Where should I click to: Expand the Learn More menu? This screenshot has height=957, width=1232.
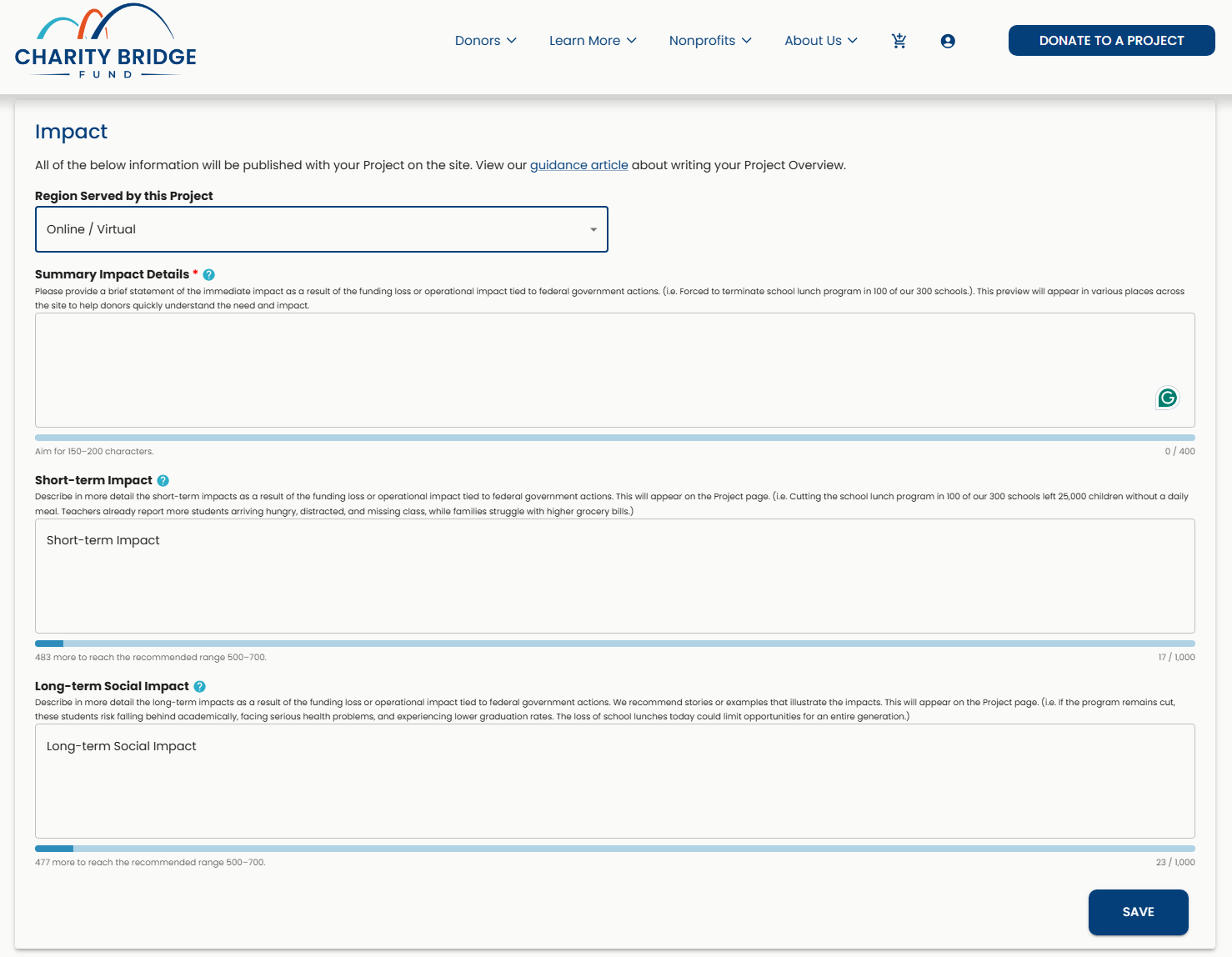[x=593, y=41]
